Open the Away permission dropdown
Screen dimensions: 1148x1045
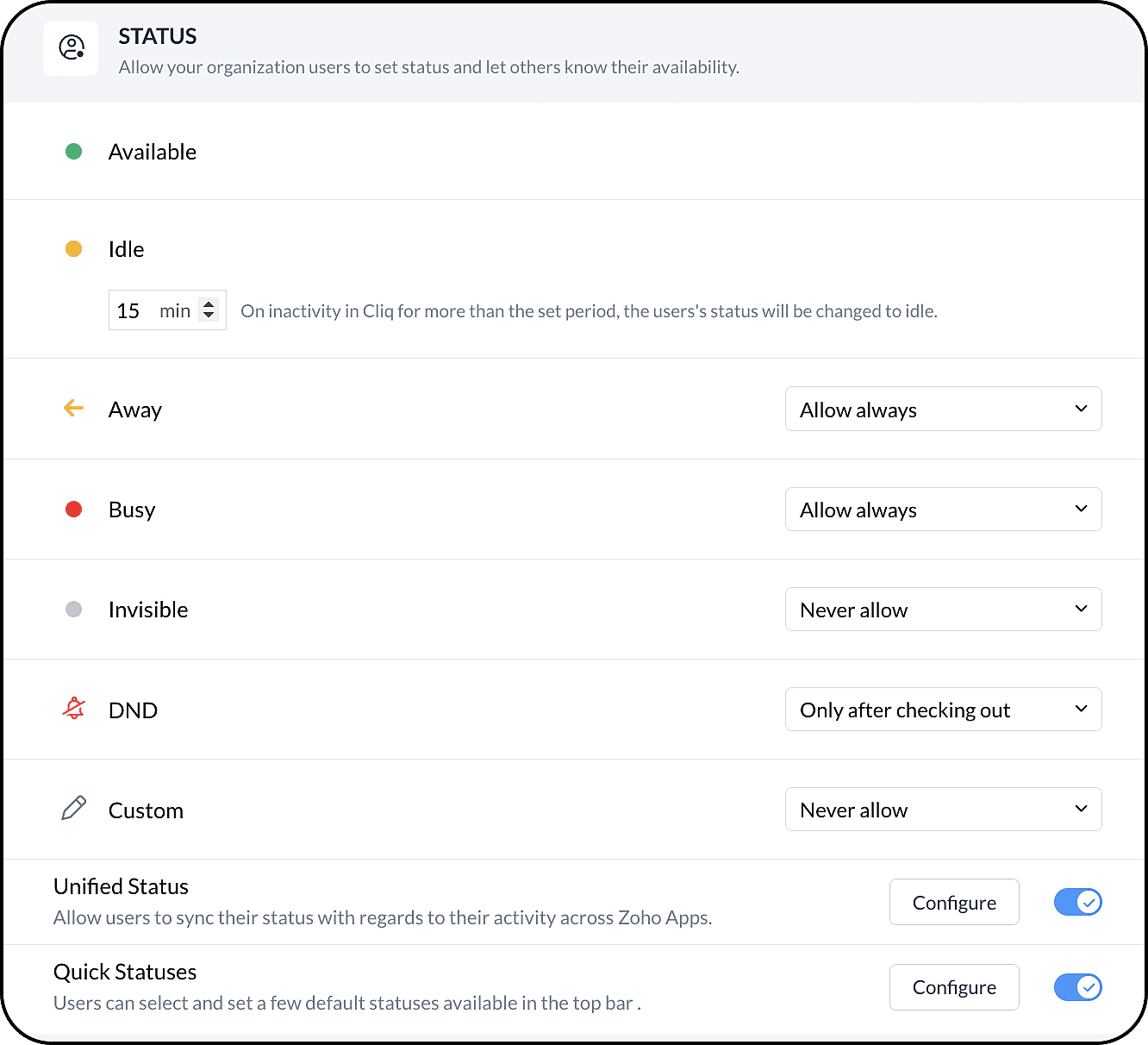click(943, 410)
